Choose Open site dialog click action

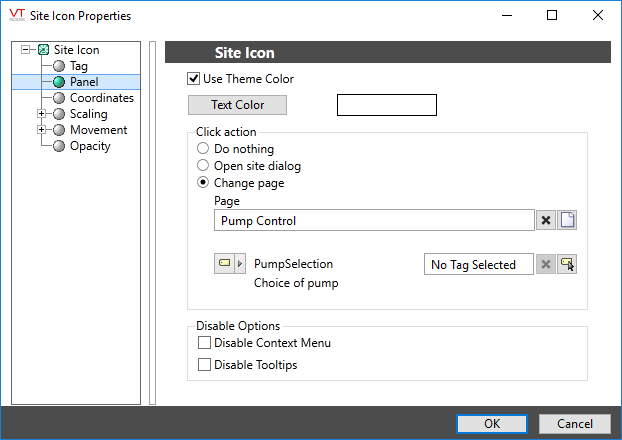pos(203,165)
